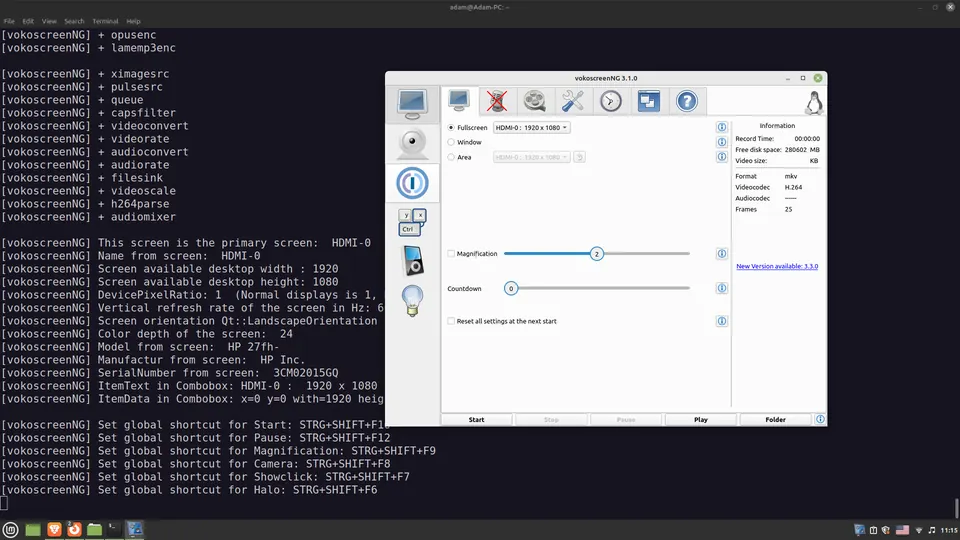Open the New Version available: 3.3.0 link
Image resolution: width=960 pixels, height=540 pixels.
777,266
